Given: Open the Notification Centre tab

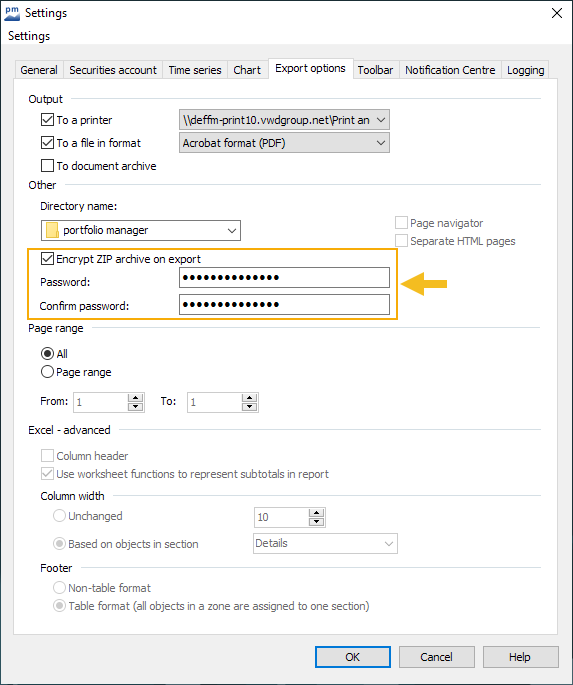Looking at the screenshot, I should tap(450, 70).
